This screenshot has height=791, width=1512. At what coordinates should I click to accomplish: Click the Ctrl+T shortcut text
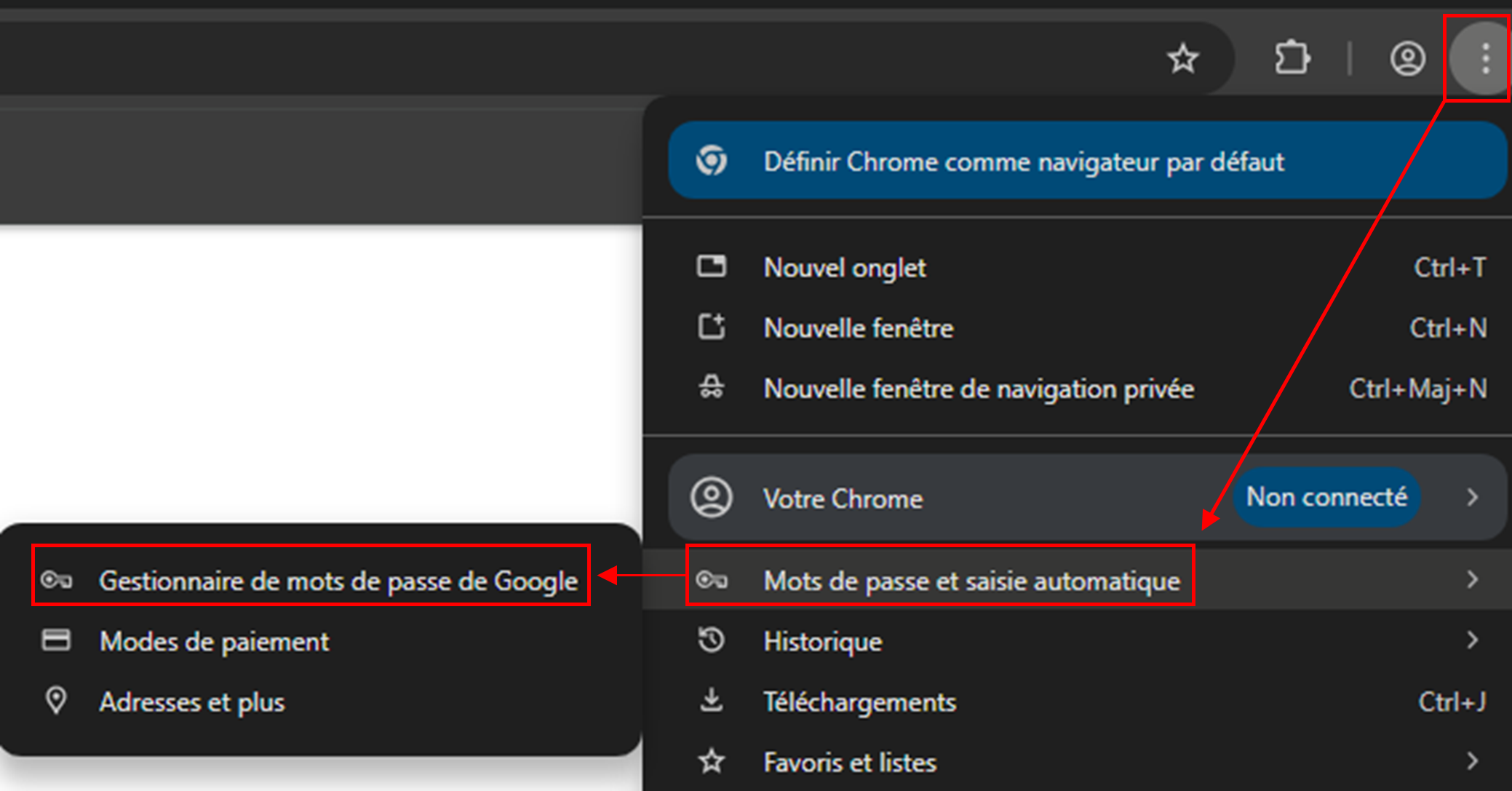[x=1449, y=267]
